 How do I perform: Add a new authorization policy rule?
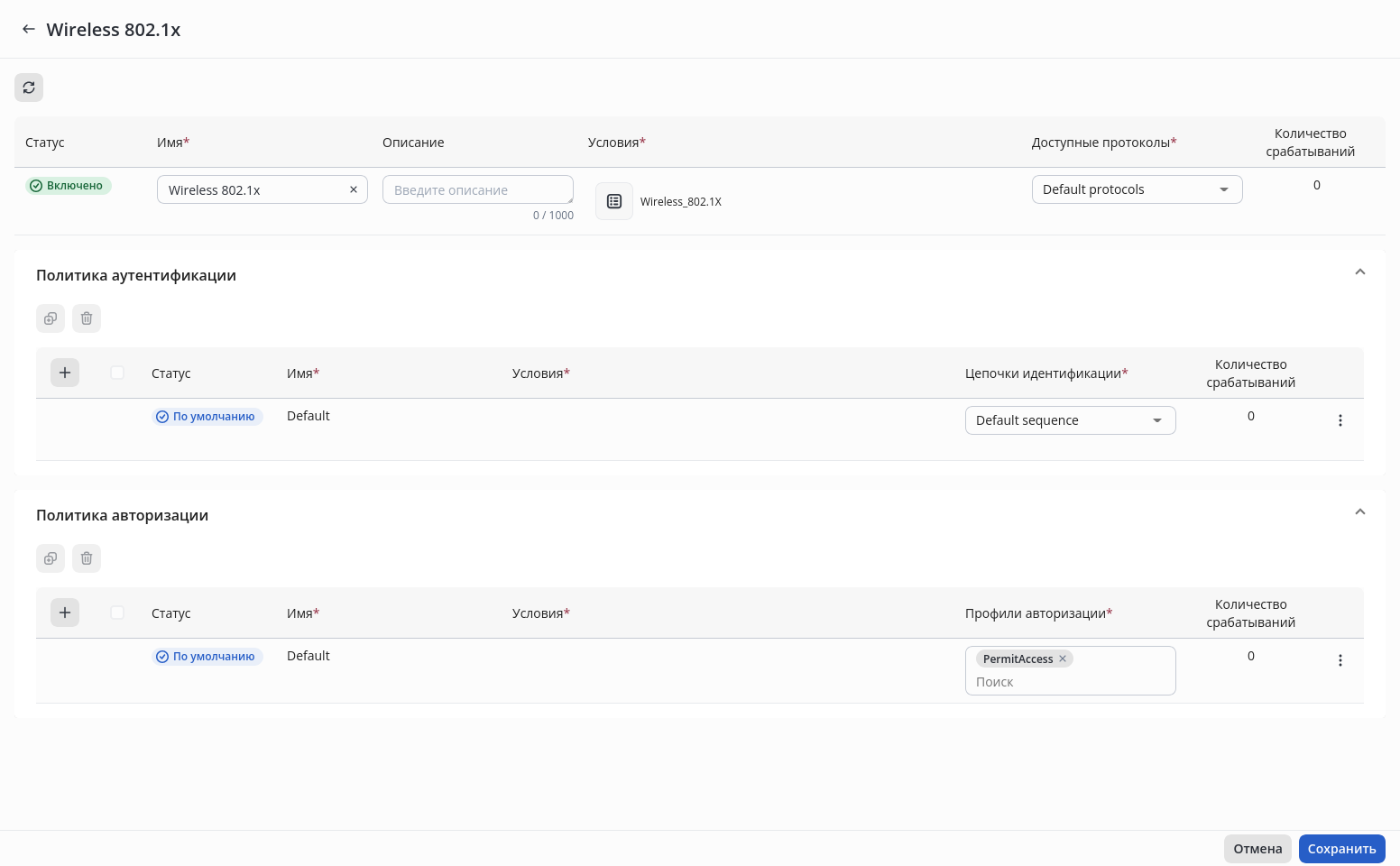pos(65,613)
